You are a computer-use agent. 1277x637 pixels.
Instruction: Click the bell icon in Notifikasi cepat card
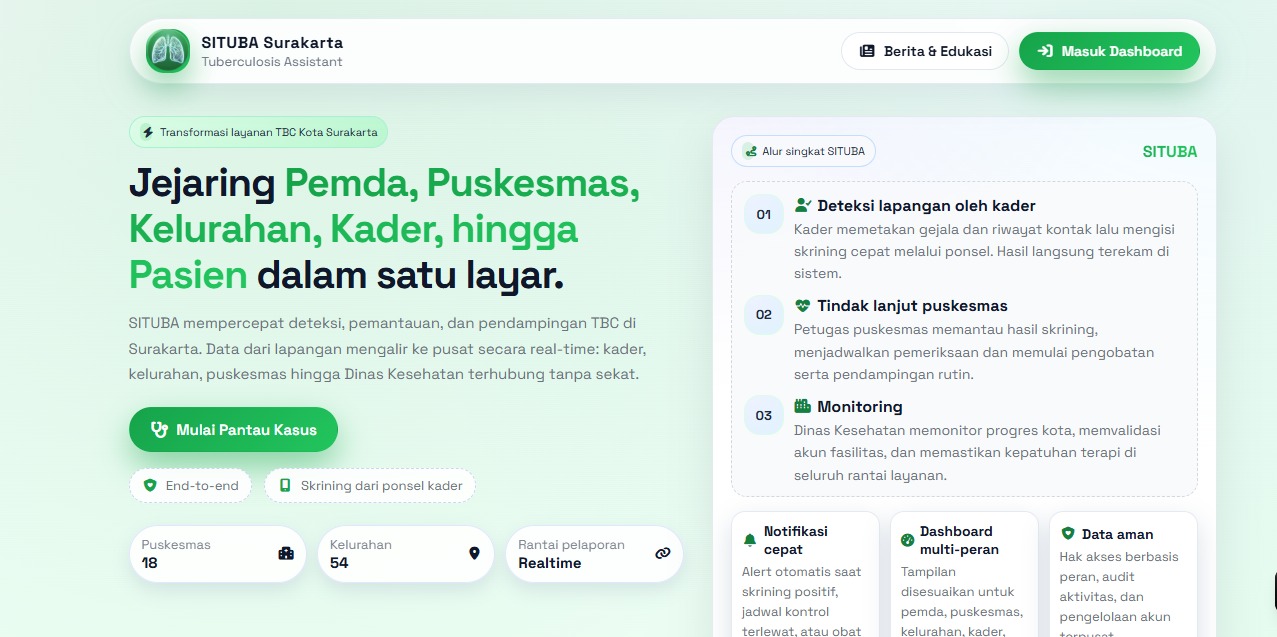pos(750,540)
